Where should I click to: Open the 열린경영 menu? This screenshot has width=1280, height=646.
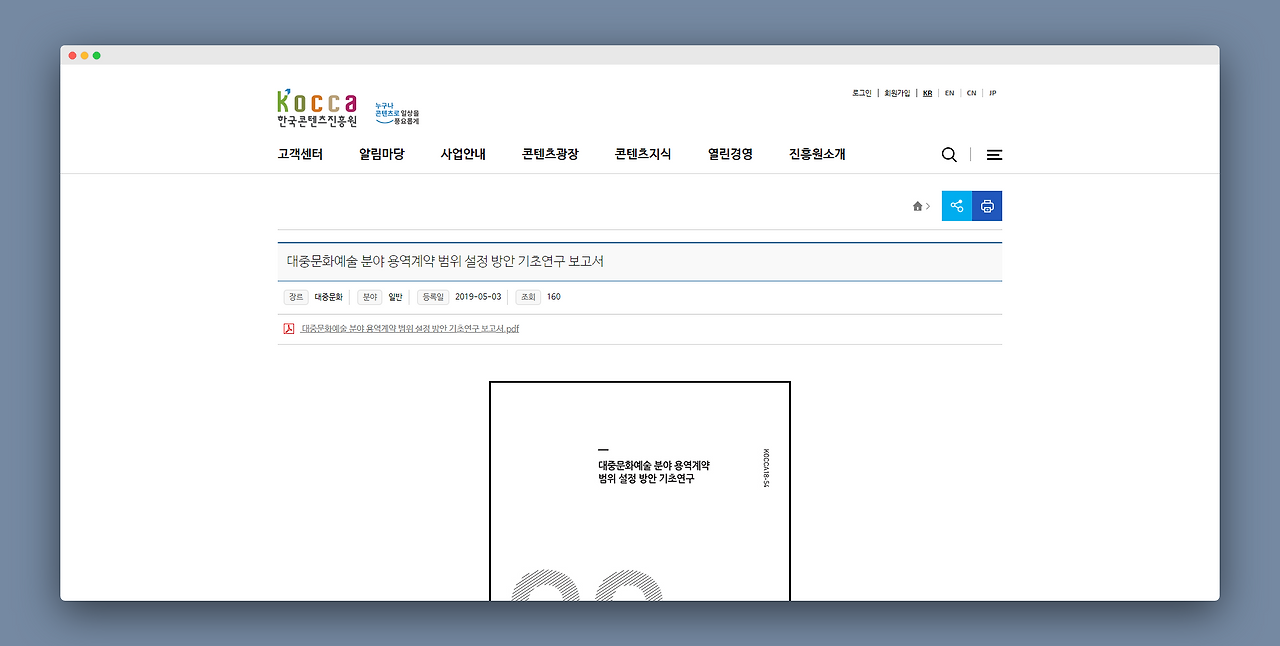730,154
